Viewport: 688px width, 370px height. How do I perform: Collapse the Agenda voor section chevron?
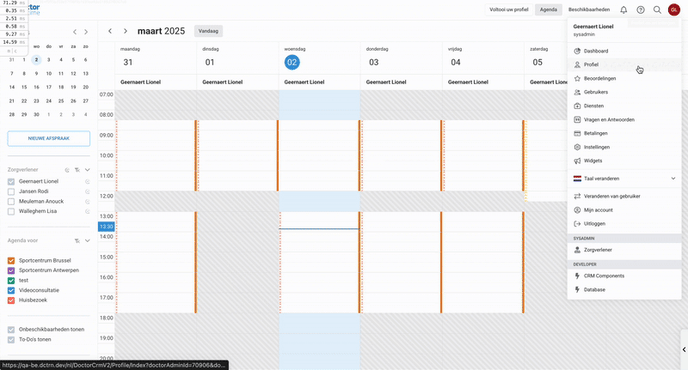87,241
